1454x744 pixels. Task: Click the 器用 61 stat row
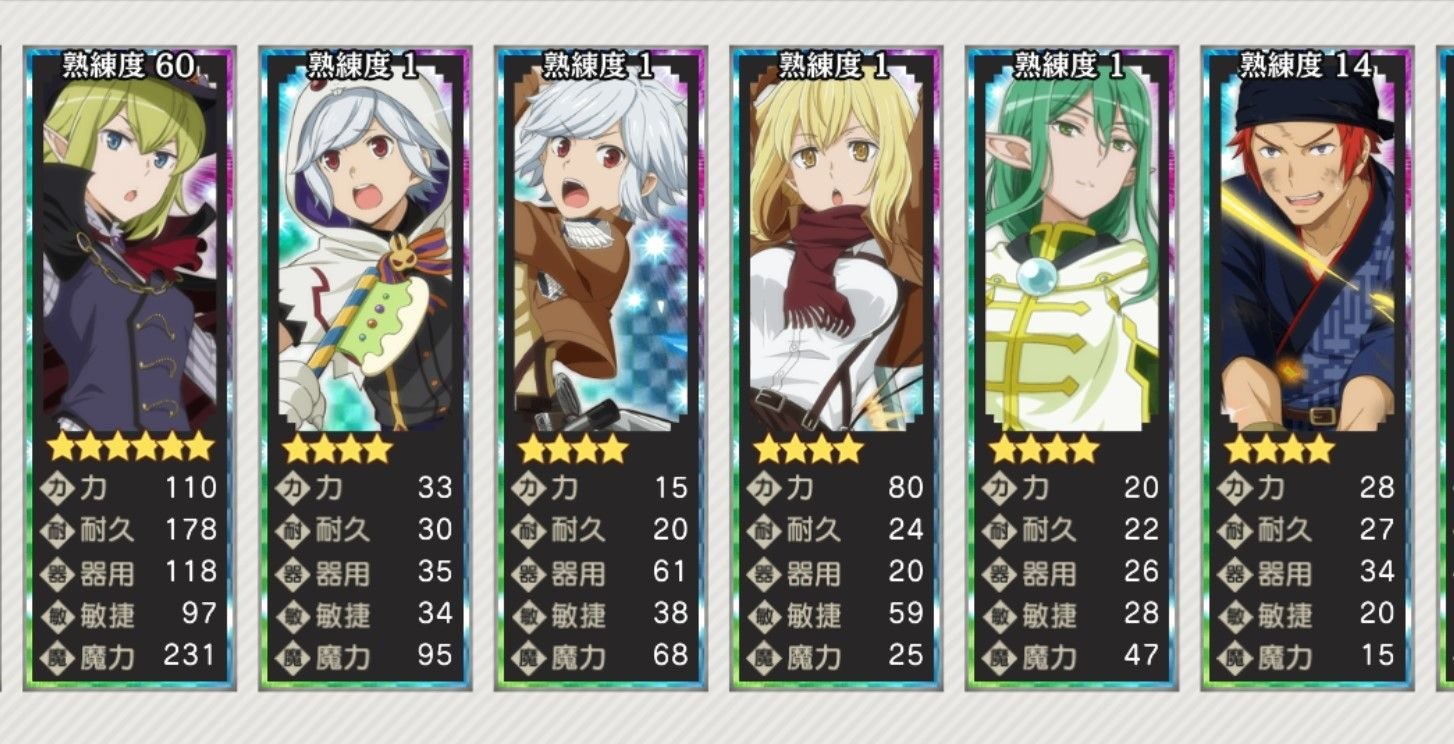[x=602, y=573]
